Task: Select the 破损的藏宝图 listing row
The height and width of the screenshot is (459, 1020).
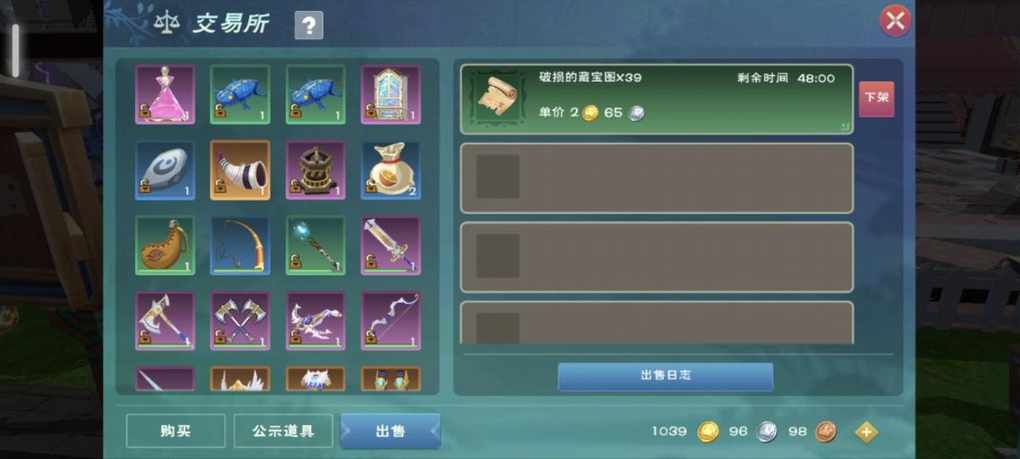Action: click(x=657, y=99)
